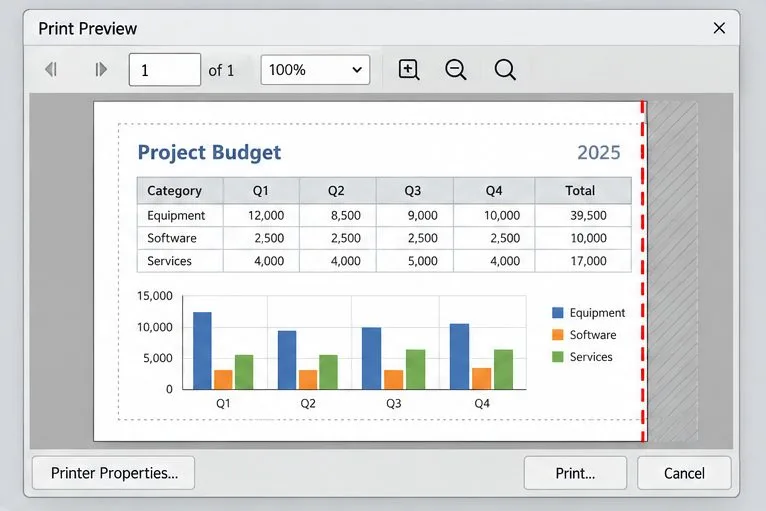Click the 2025 year text
This screenshot has width=766, height=511.
pos(598,153)
